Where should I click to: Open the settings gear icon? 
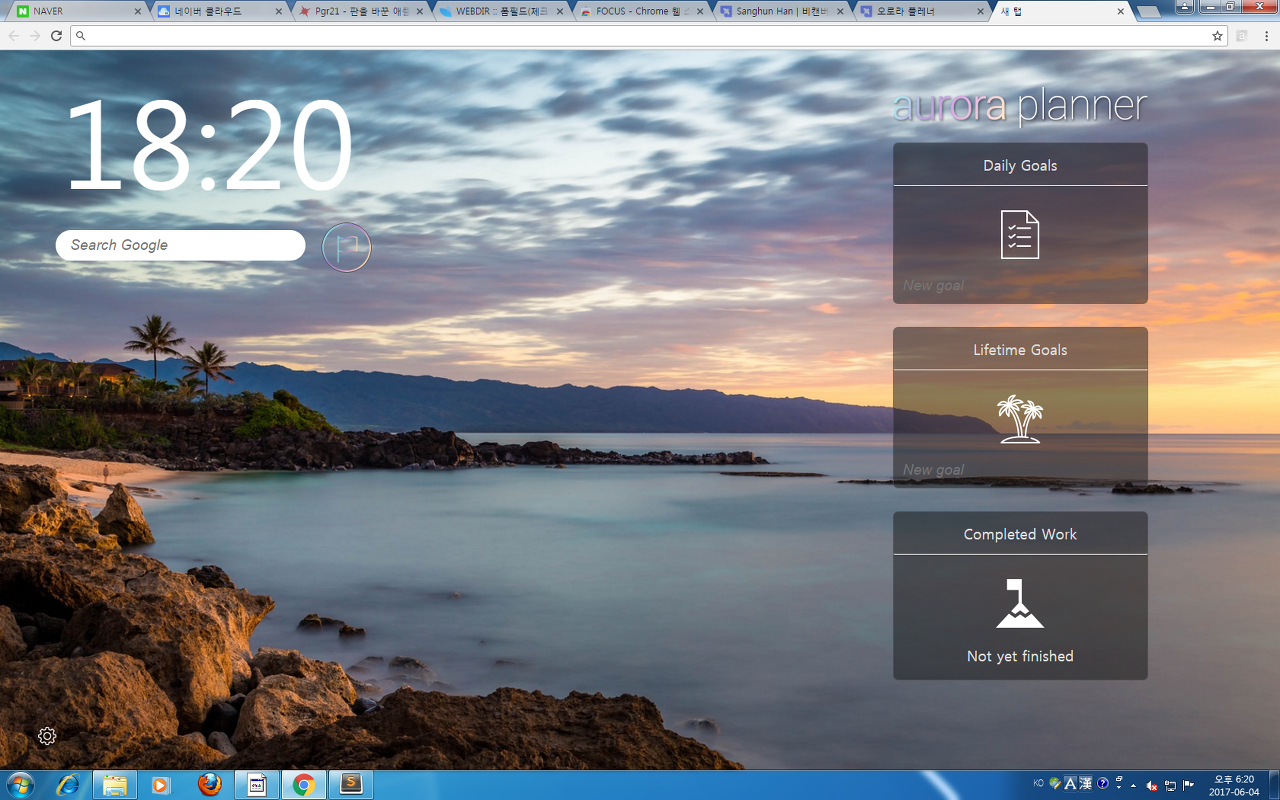(x=47, y=736)
